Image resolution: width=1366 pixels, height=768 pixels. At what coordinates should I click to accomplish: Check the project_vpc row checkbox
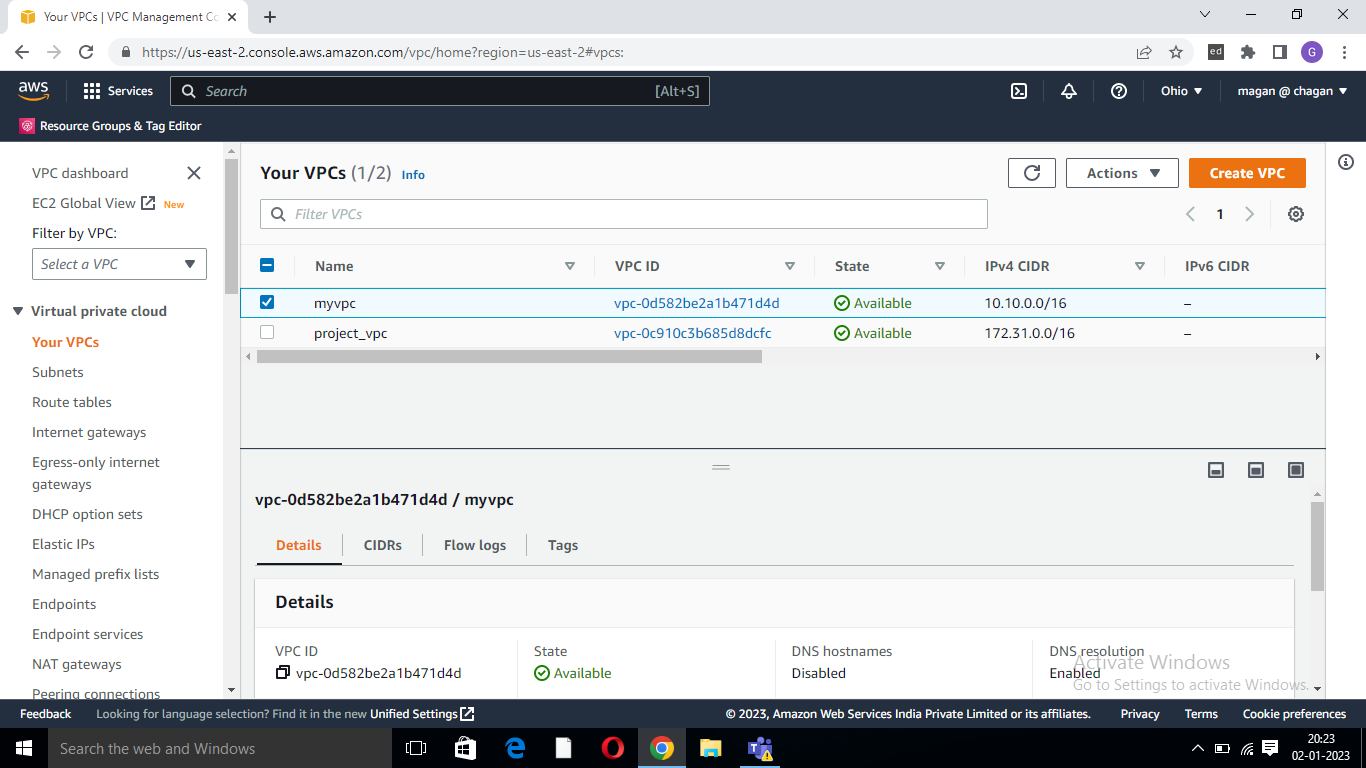pos(267,332)
